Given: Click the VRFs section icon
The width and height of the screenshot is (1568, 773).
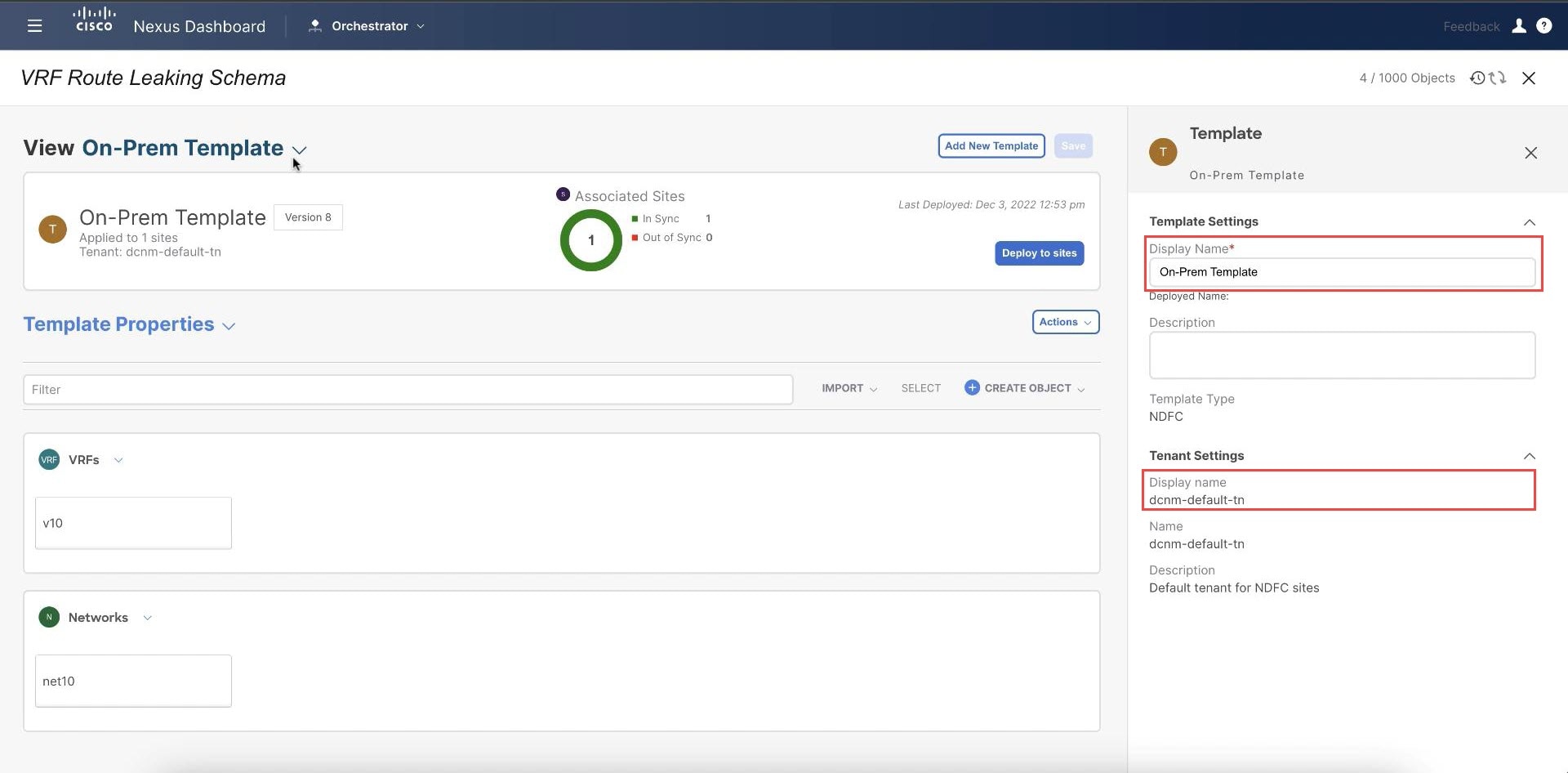Looking at the screenshot, I should 49,459.
